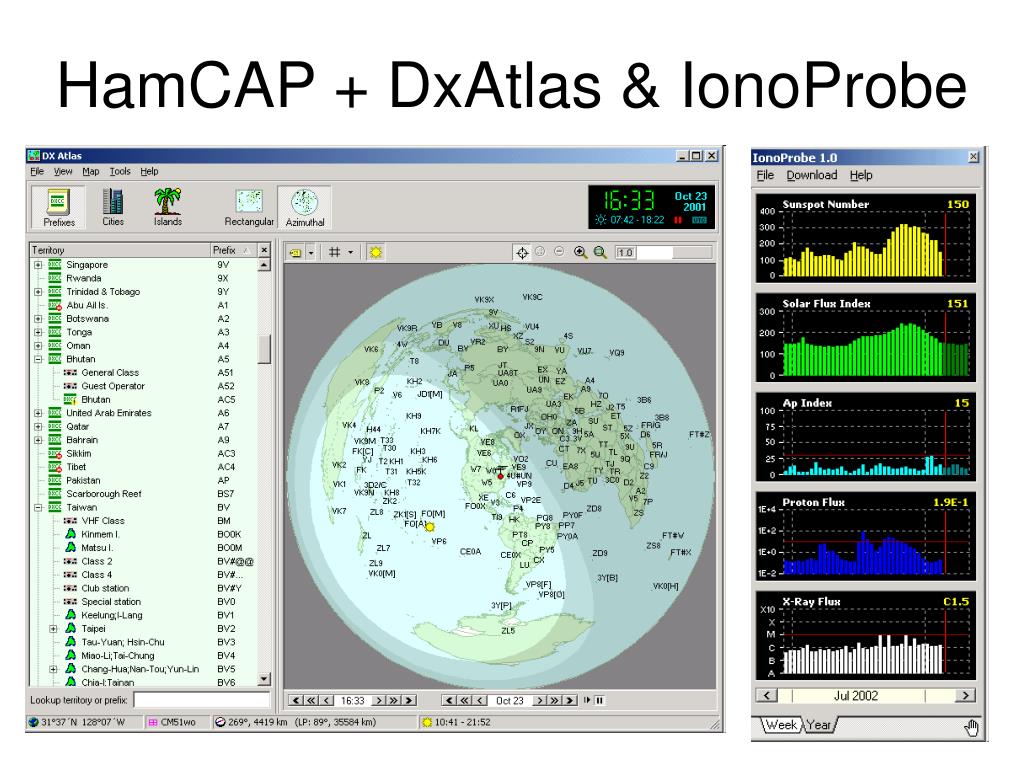The width and height of the screenshot is (1024, 768).
Task: Select the Pakistan territory row
Action: tap(144, 481)
